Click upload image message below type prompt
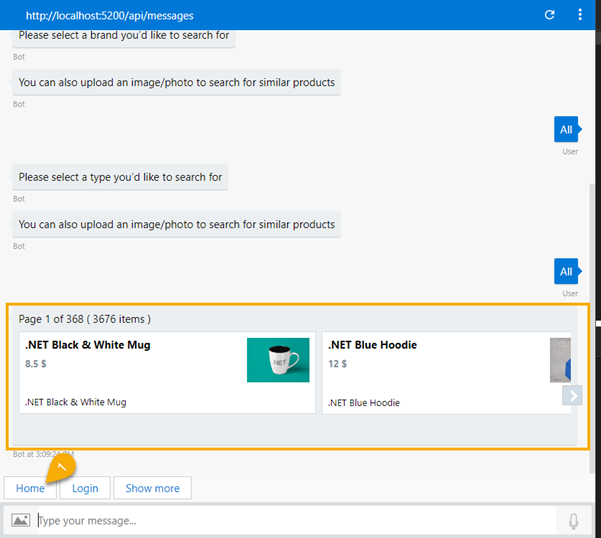601x538 pixels. point(176,224)
